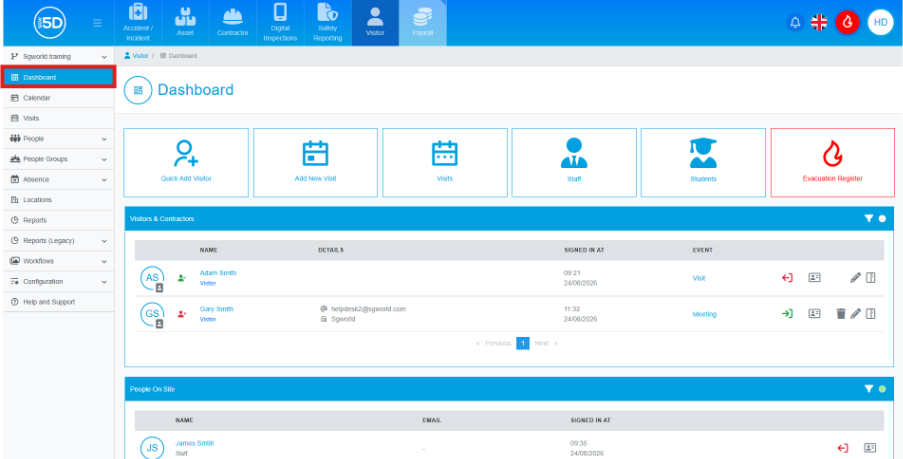This screenshot has width=903, height=459.
Task: Open the Sgworld training site dropdown
Action: [x=58, y=56]
